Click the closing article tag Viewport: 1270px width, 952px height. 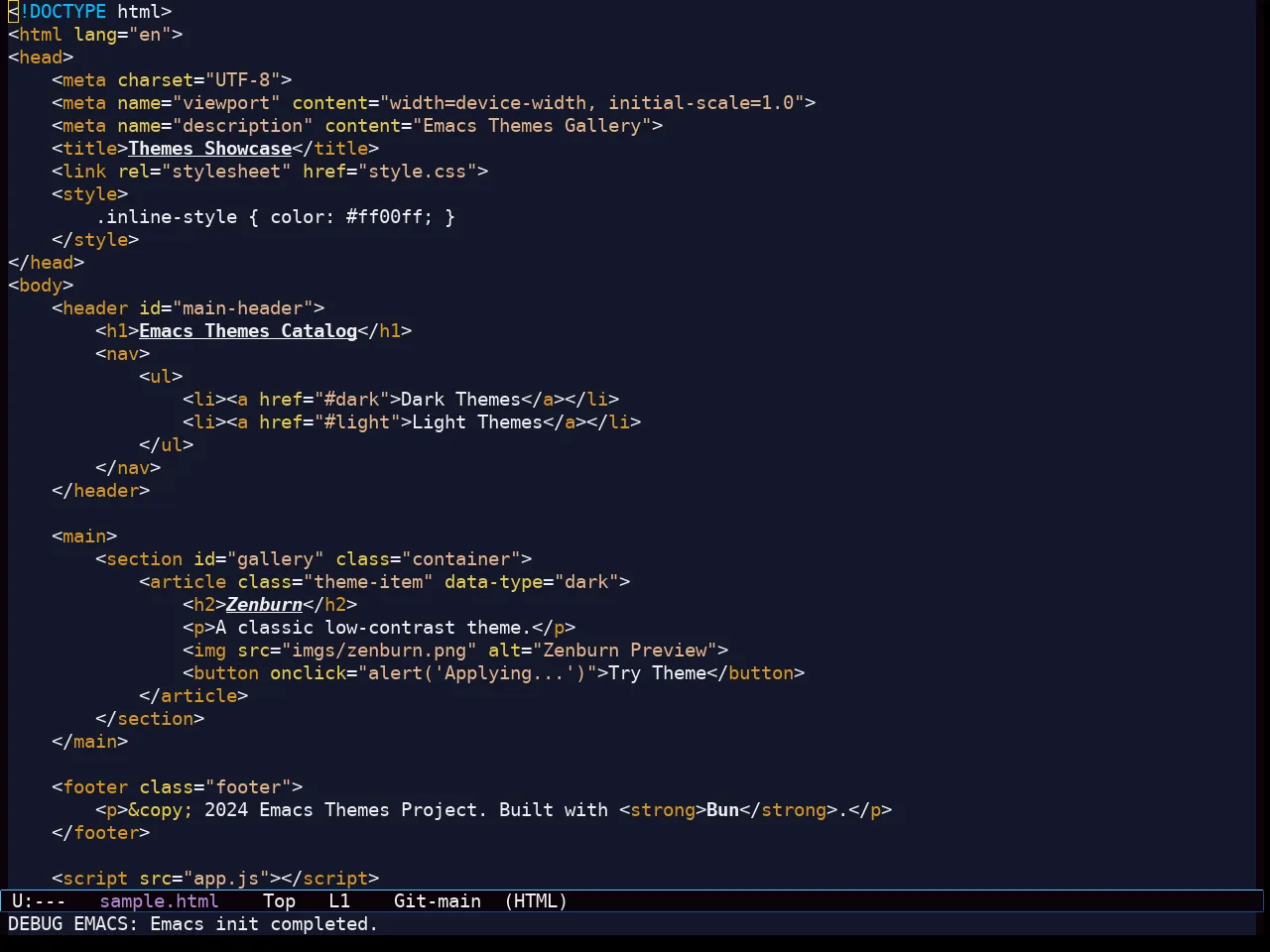pyautogui.click(x=193, y=696)
